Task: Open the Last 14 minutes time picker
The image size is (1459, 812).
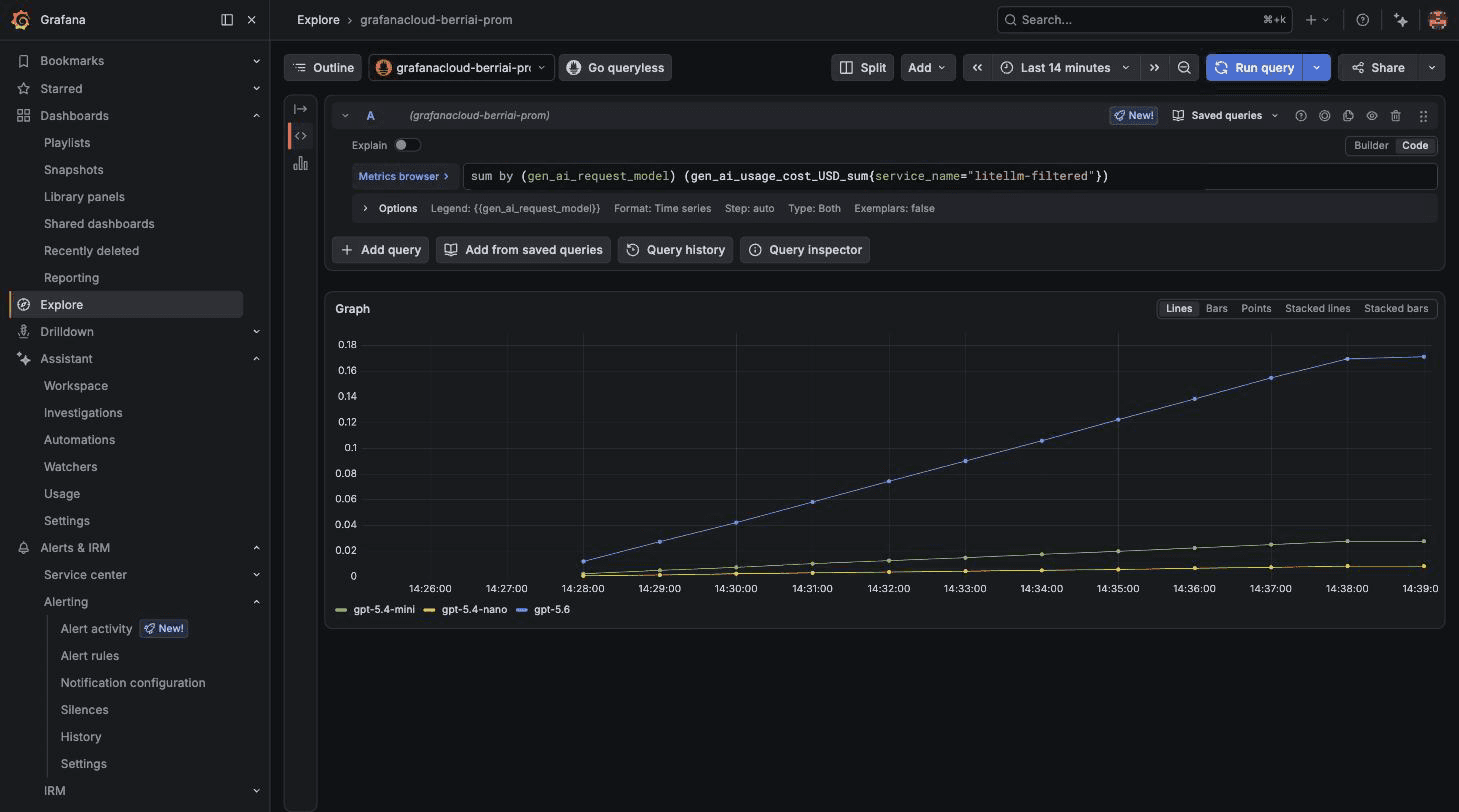Action: tap(1065, 68)
